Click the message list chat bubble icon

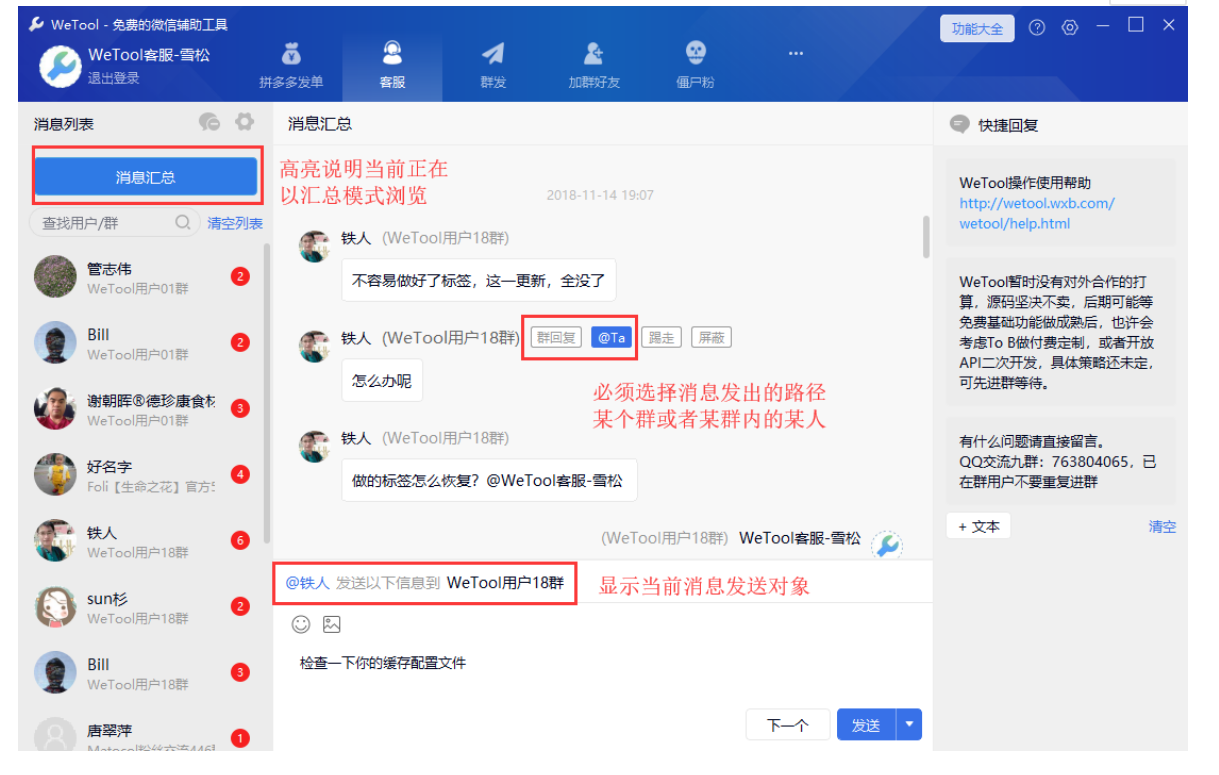point(209,122)
